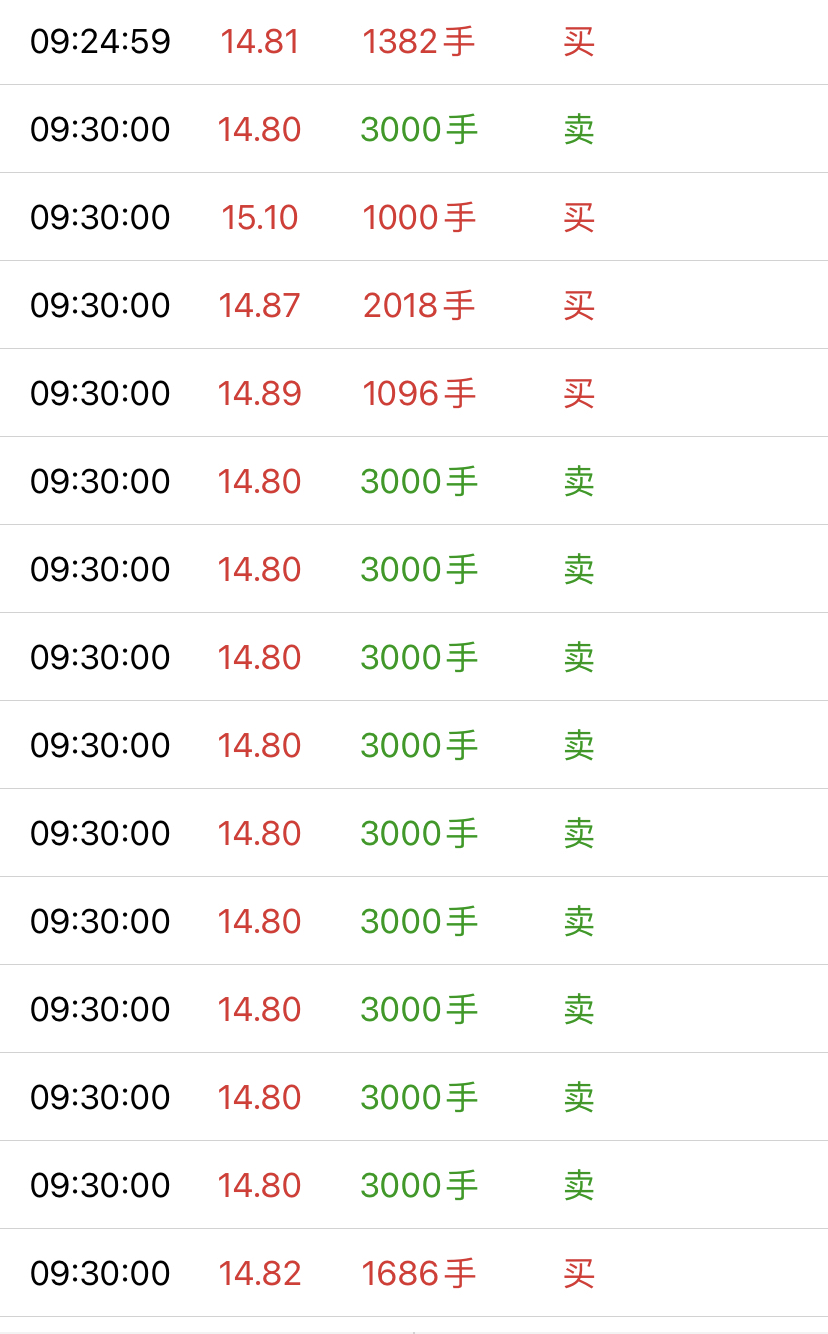Select the 14.82 price value
The image size is (828, 1334).
click(260, 1274)
